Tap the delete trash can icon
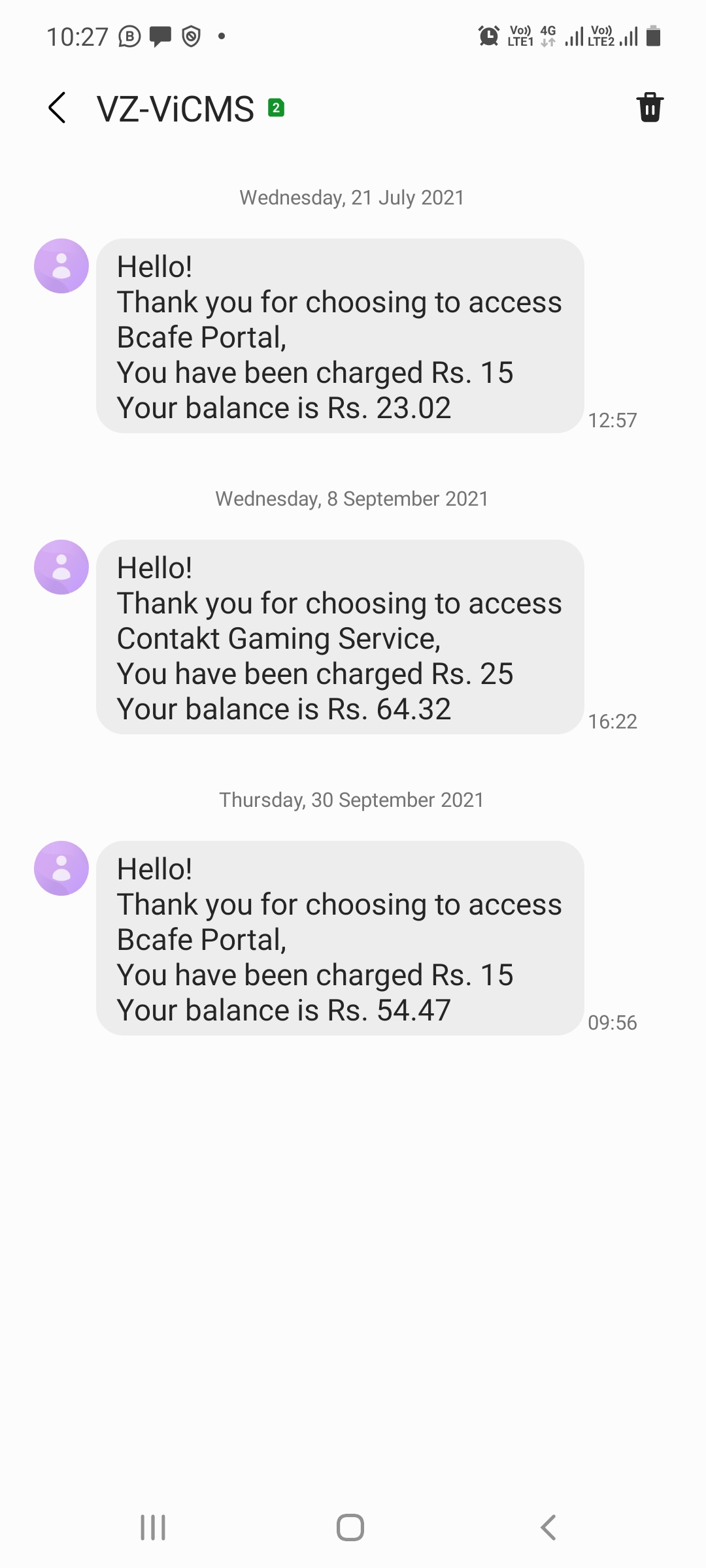The height and width of the screenshot is (1568, 706). (x=650, y=108)
